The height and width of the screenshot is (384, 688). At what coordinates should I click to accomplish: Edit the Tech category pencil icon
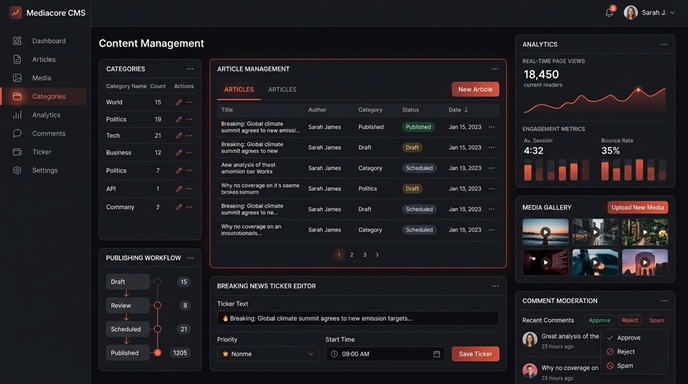179,136
